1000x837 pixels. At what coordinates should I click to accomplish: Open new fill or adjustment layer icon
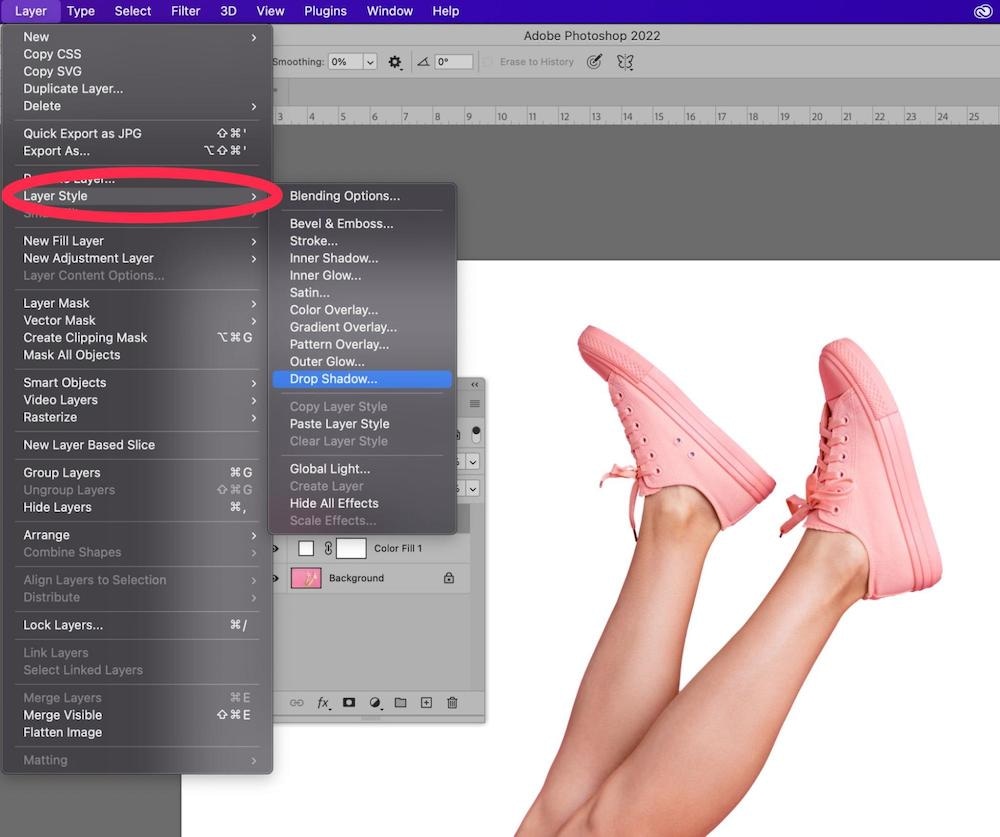(x=375, y=703)
